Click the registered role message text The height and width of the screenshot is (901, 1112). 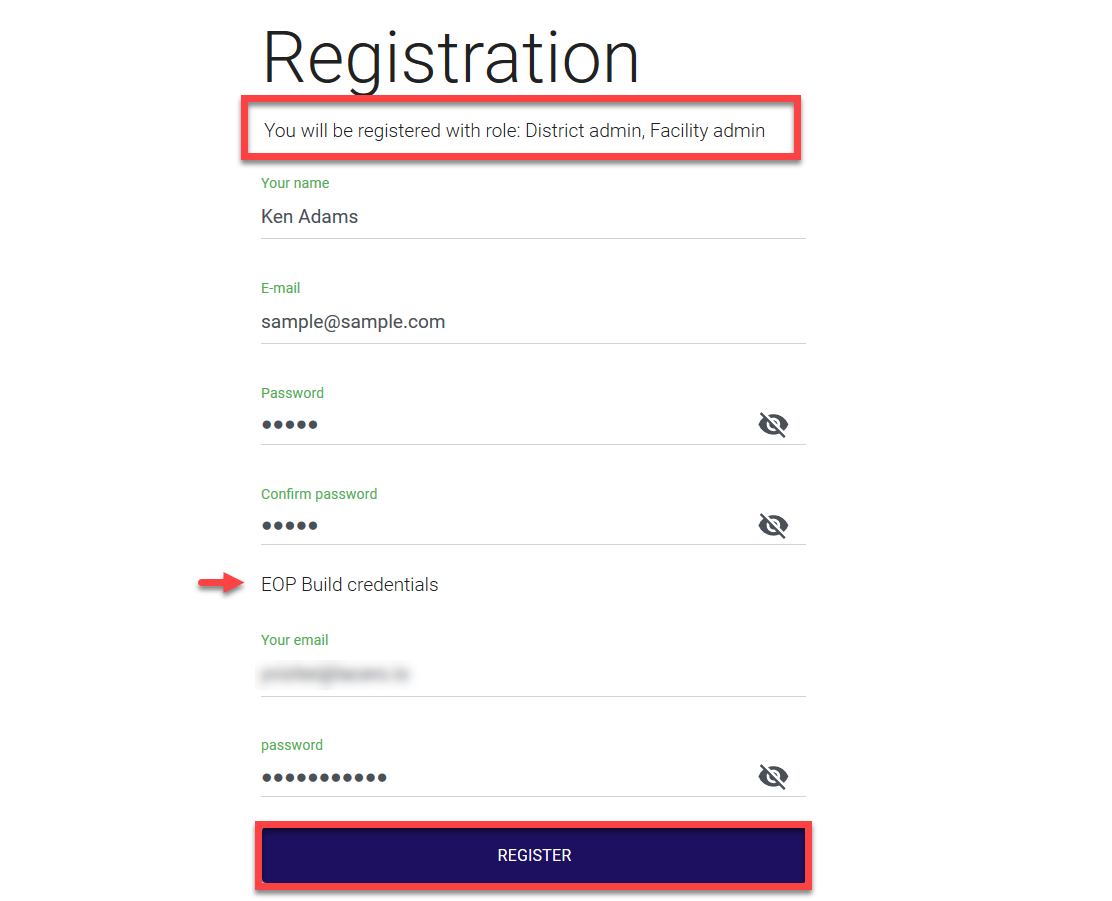514,130
